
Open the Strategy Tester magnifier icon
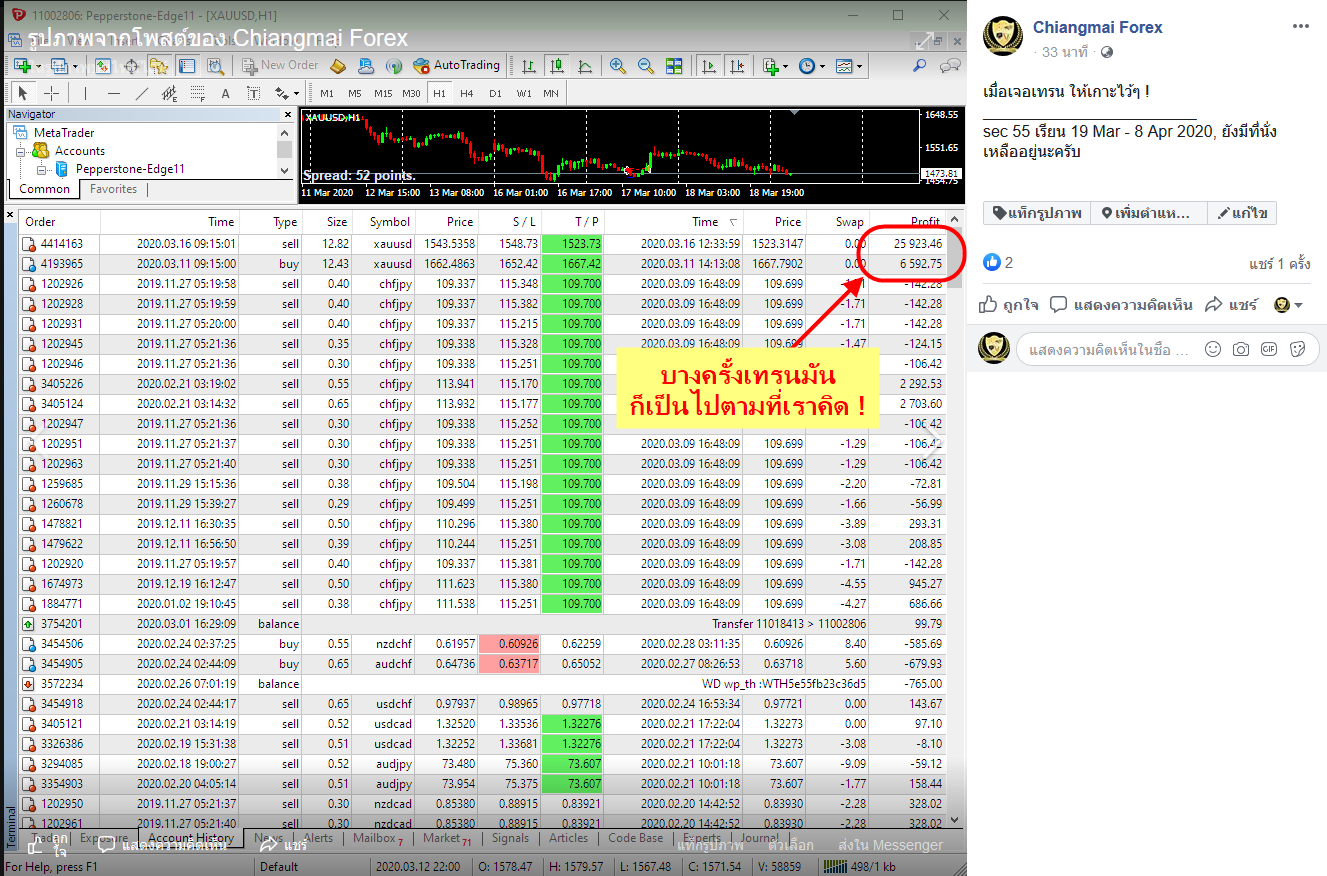tap(215, 66)
